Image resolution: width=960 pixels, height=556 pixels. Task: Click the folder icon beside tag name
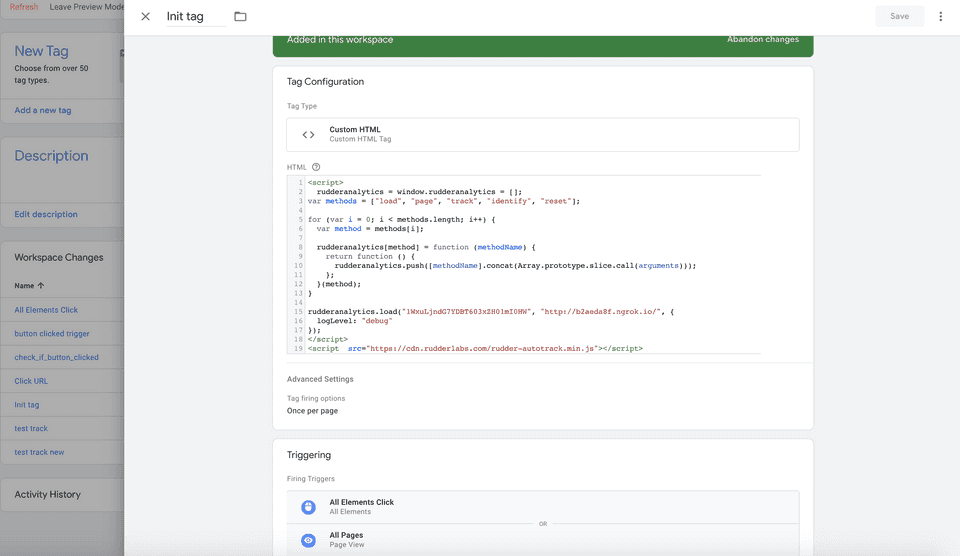click(240, 17)
